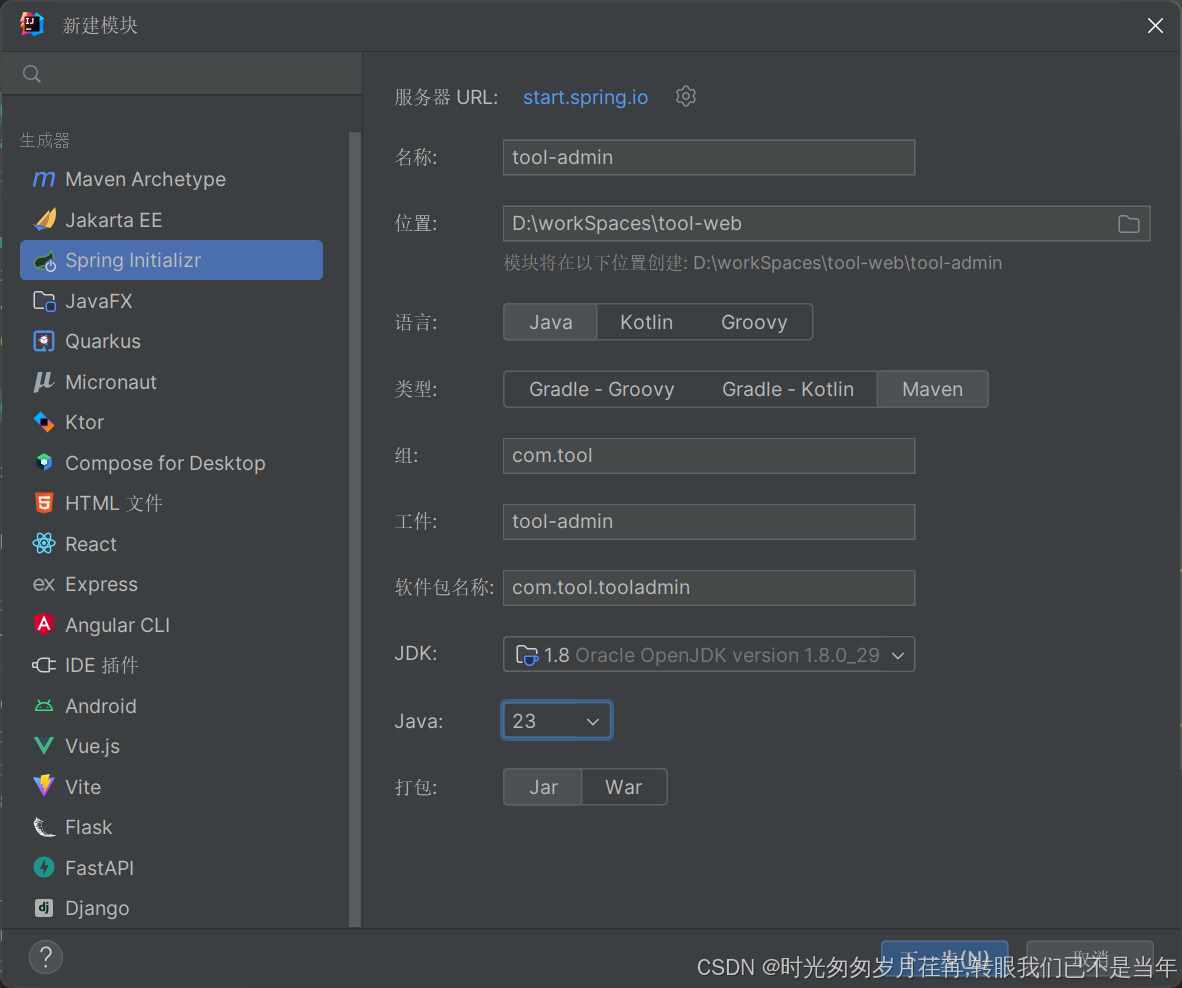Screen dimensions: 1182x988
Task: Click the artifact field tool-admin
Action: click(709, 522)
